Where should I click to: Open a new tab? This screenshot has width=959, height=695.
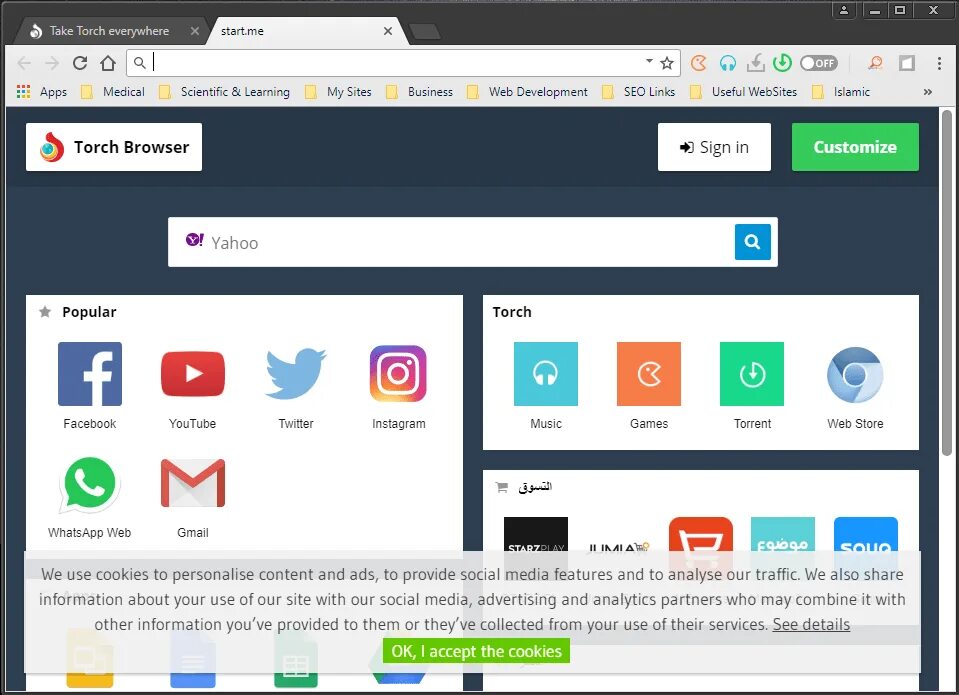click(424, 31)
